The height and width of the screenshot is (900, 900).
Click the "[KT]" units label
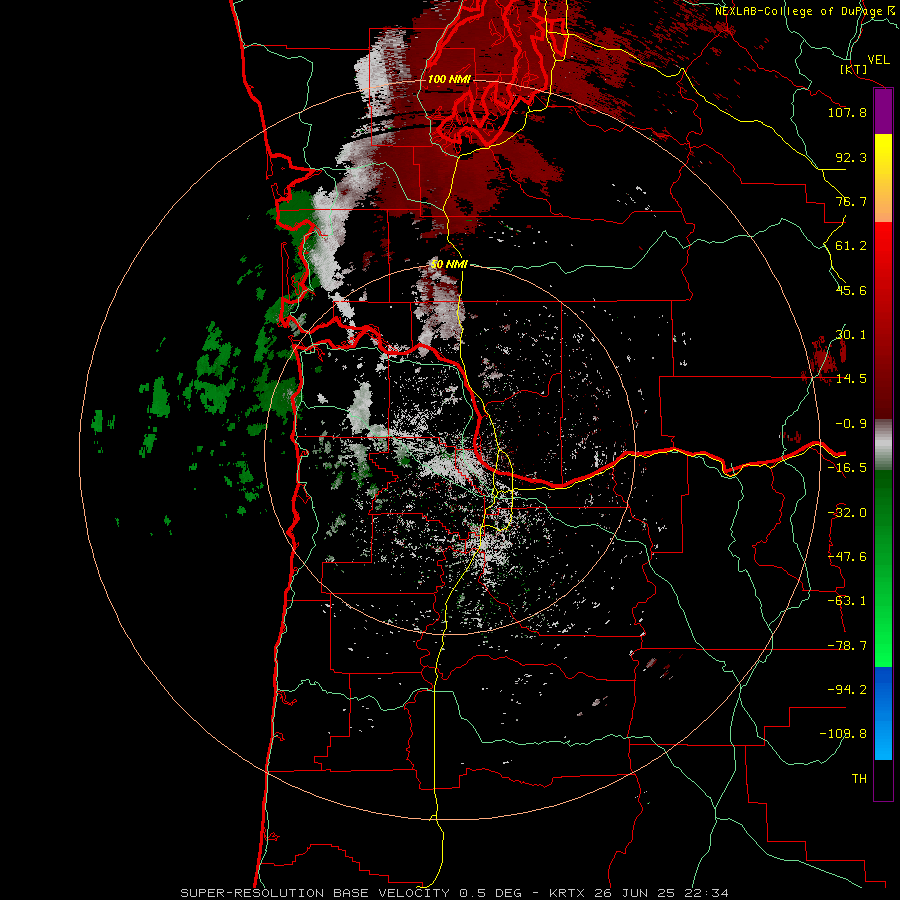853,69
